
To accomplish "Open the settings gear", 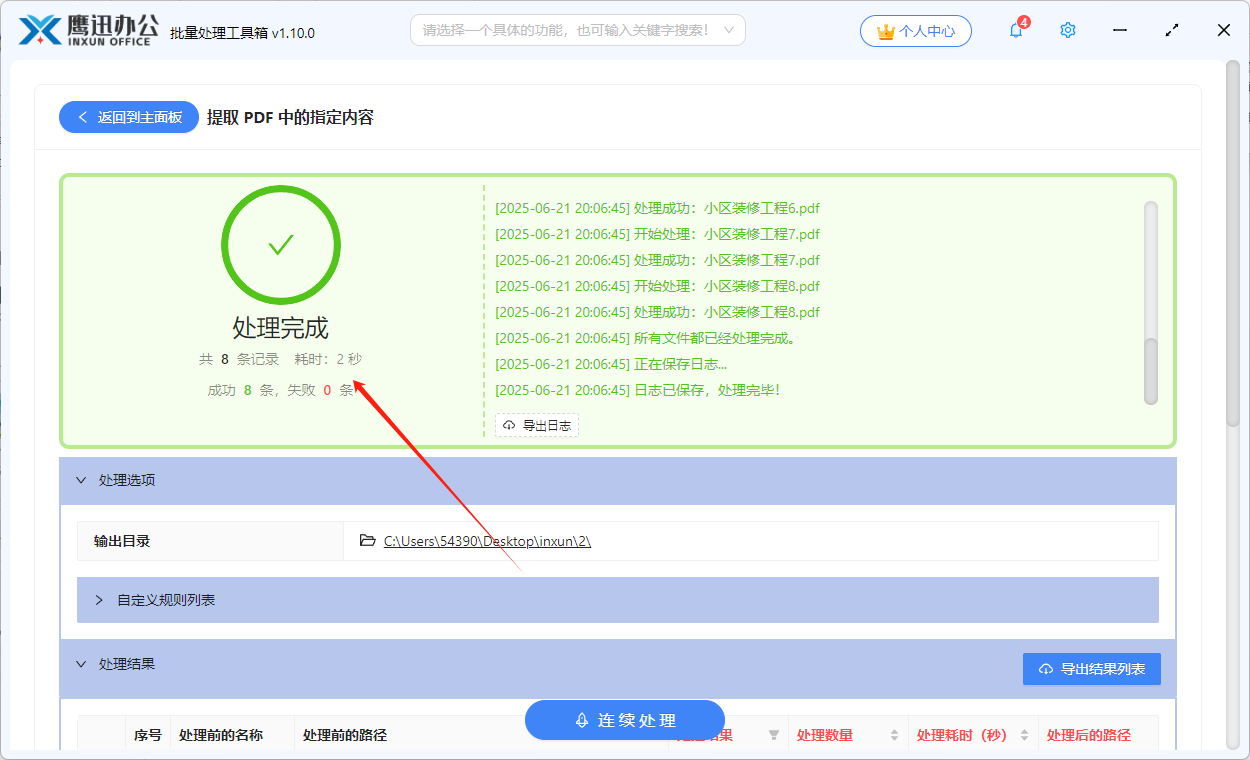I will click(1067, 30).
